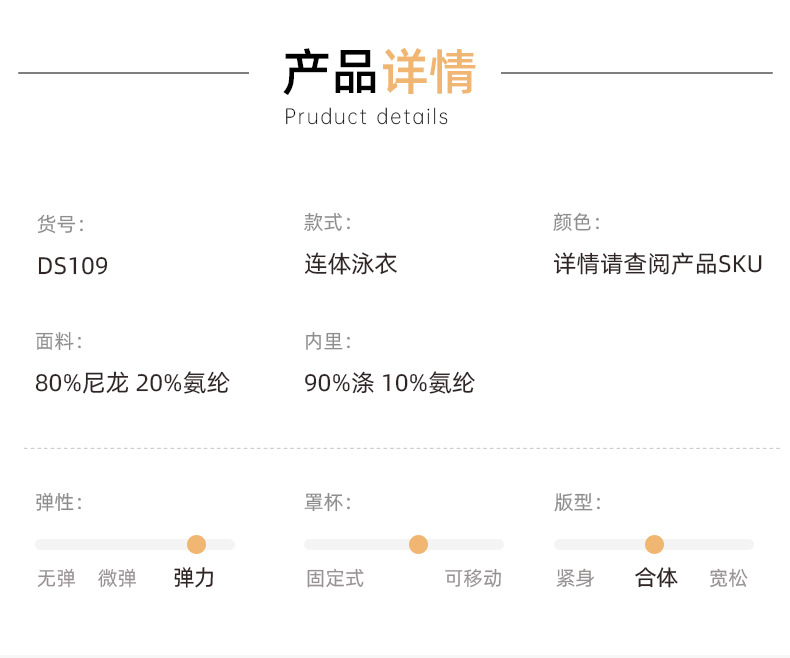Click the lining text 90%涤 10%氨纶
The width and height of the screenshot is (790, 658).
pos(389,383)
